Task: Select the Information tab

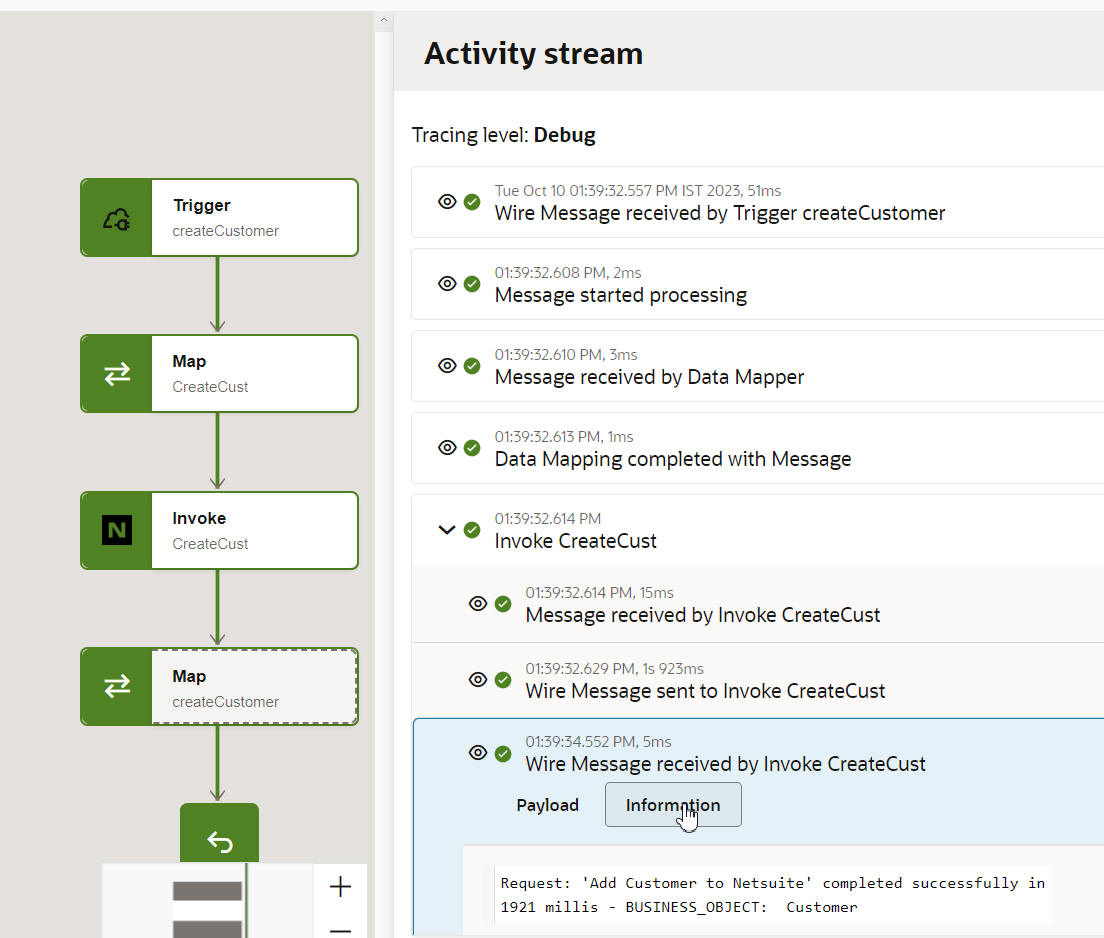Action: 673,805
